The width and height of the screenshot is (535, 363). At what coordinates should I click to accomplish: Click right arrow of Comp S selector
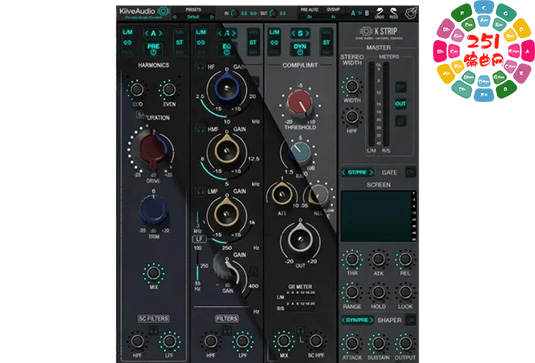tap(307, 33)
